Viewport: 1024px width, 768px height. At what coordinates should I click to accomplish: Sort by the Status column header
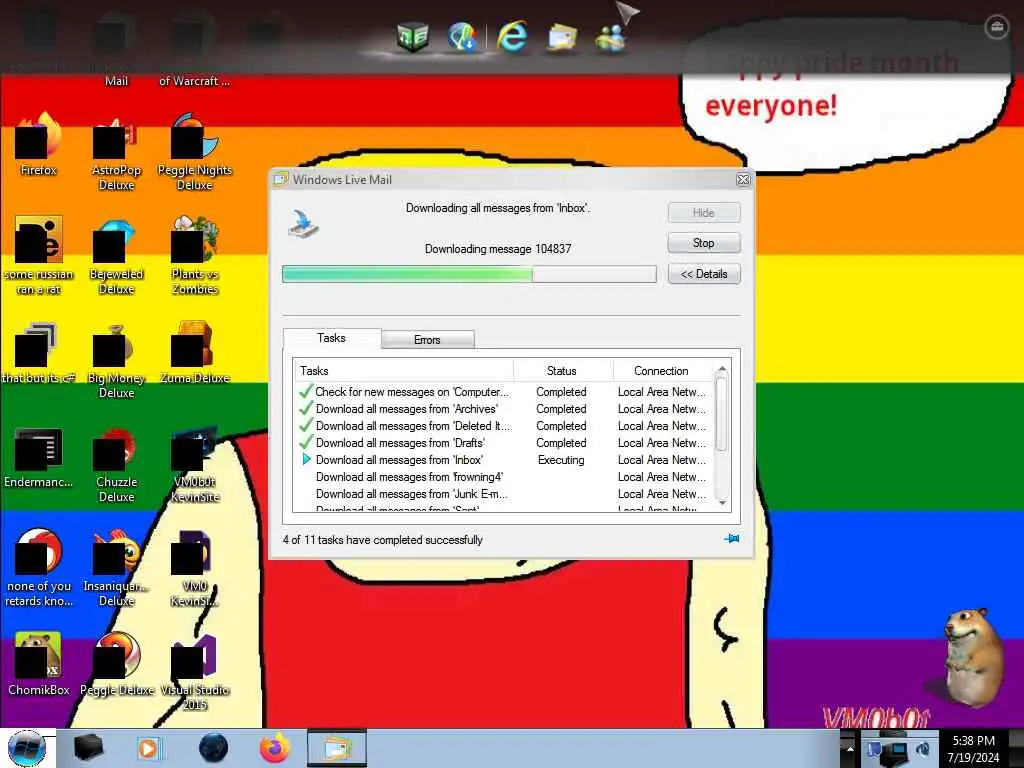(x=562, y=370)
